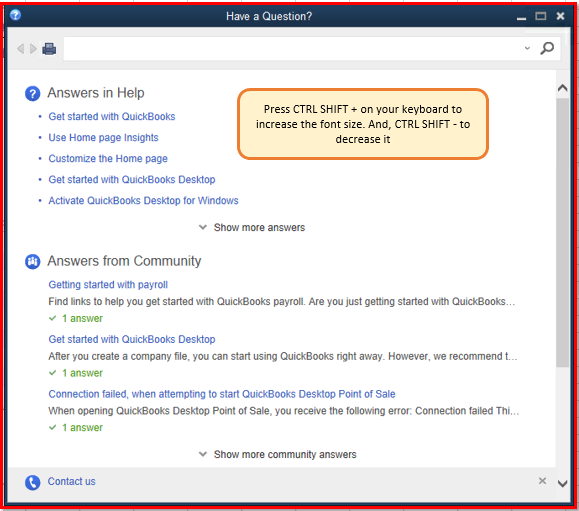Click the 'After you create a company file' text
This screenshot has width=579, height=511.
(282, 356)
